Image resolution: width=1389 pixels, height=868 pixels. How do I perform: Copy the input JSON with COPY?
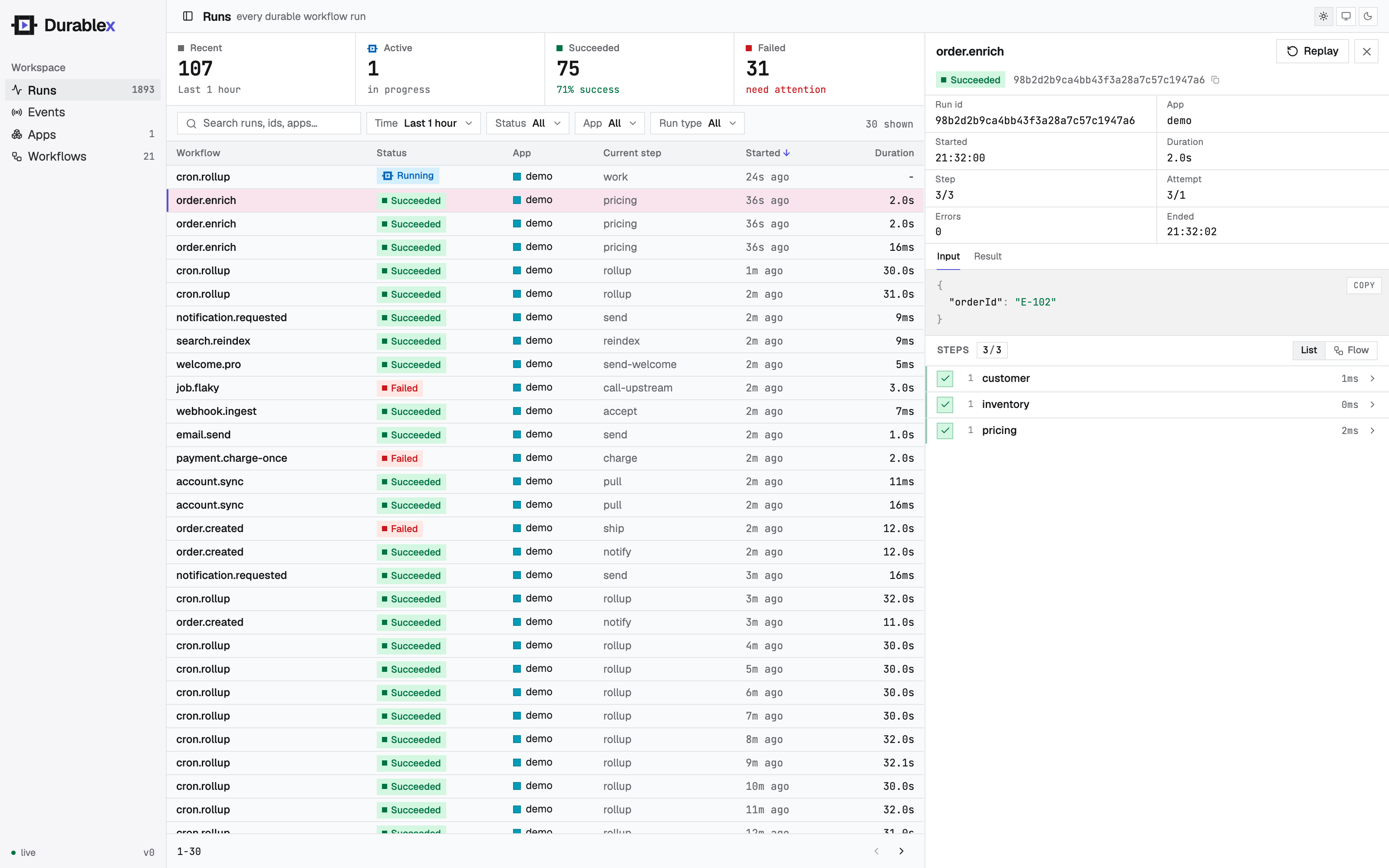(x=1364, y=285)
